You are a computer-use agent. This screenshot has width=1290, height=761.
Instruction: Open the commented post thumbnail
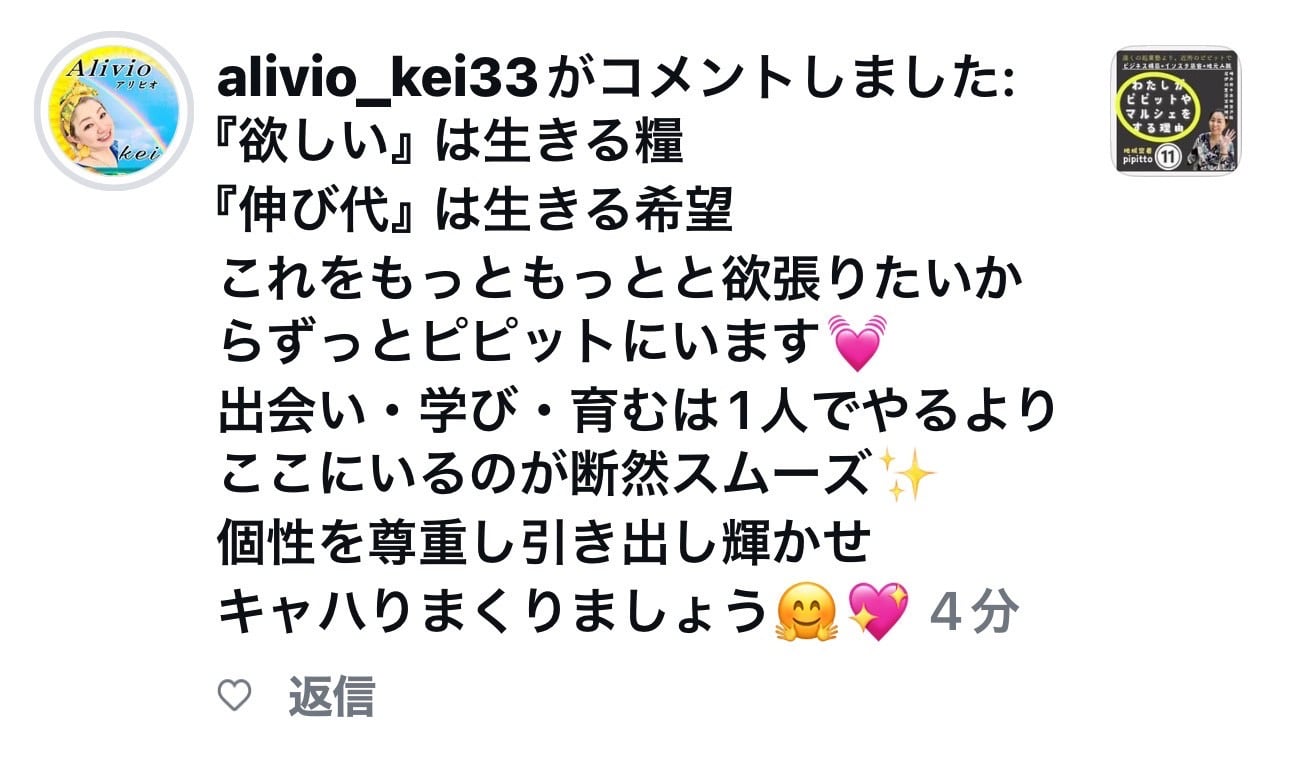tap(1177, 111)
